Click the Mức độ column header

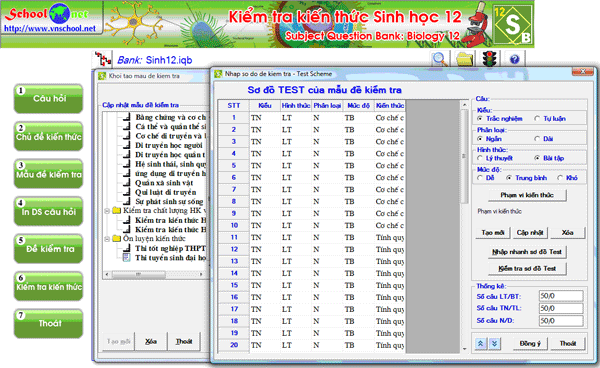pos(359,106)
